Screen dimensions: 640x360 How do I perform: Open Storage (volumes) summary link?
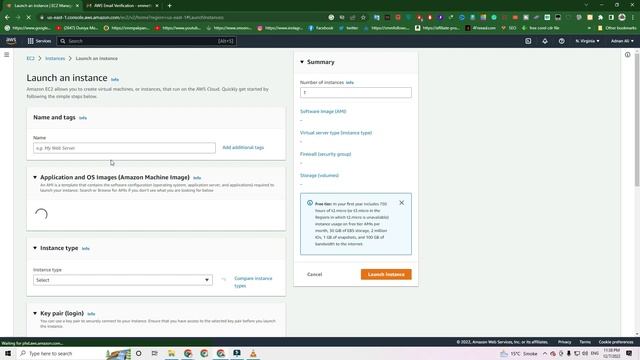point(320,176)
